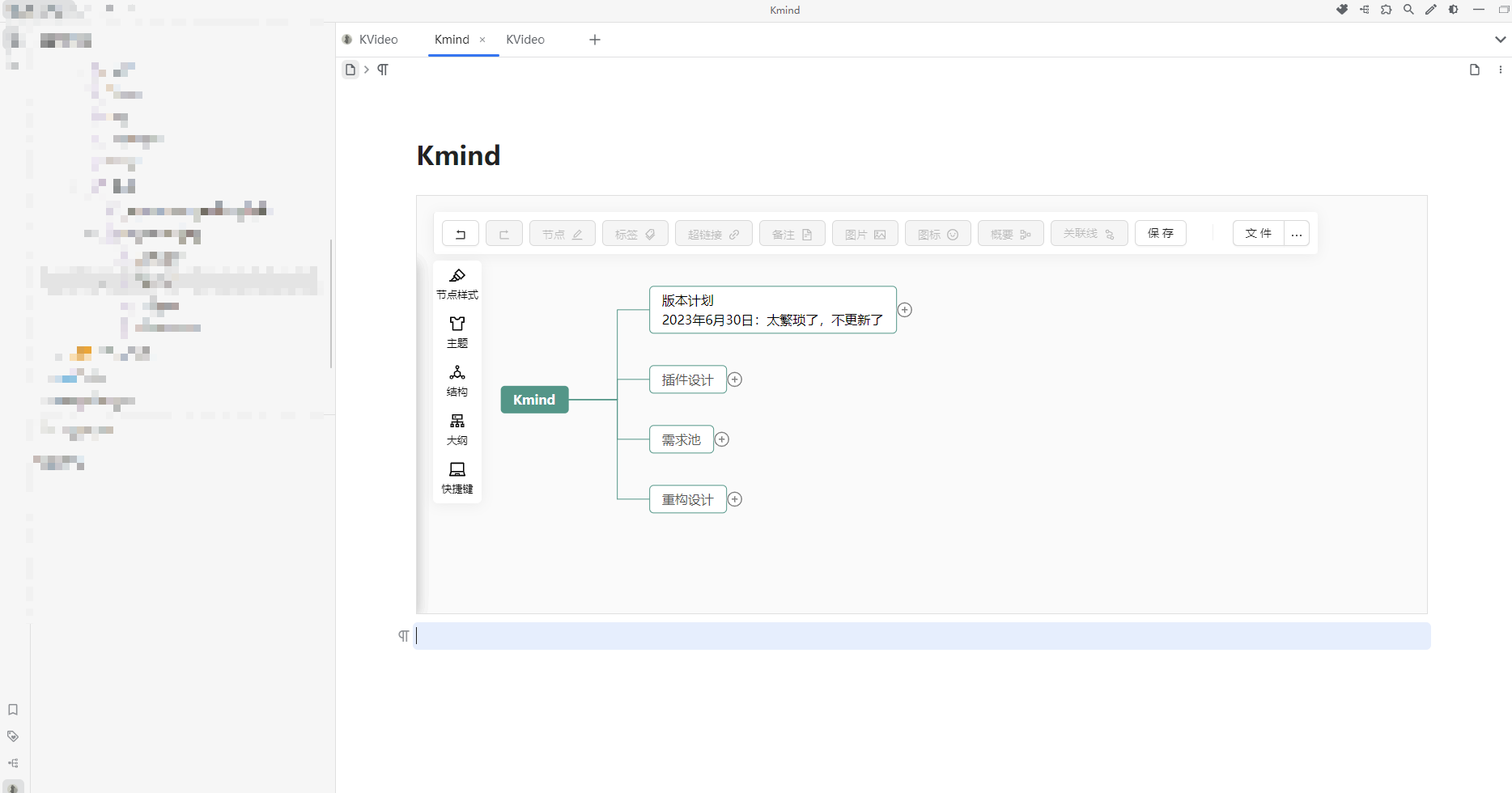This screenshot has height=793, width=1512.
Task: Switch to the first KVideo tab
Action: pyautogui.click(x=371, y=40)
